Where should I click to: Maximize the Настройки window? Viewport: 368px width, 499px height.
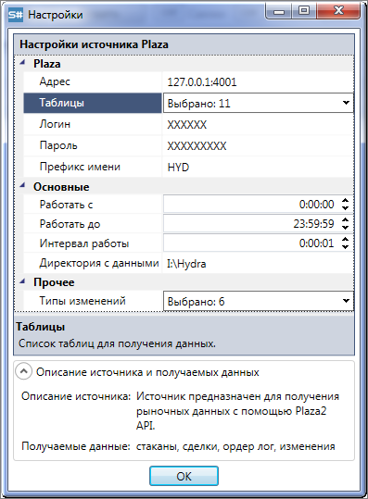304,11
